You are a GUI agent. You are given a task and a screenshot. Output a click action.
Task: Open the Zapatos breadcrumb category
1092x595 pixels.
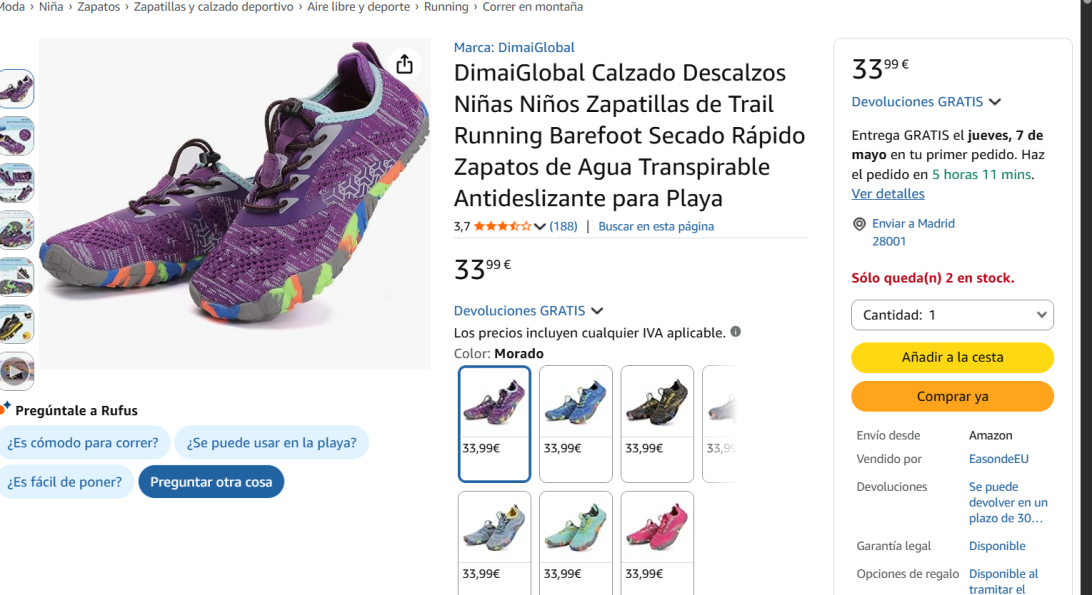pyautogui.click(x=98, y=7)
